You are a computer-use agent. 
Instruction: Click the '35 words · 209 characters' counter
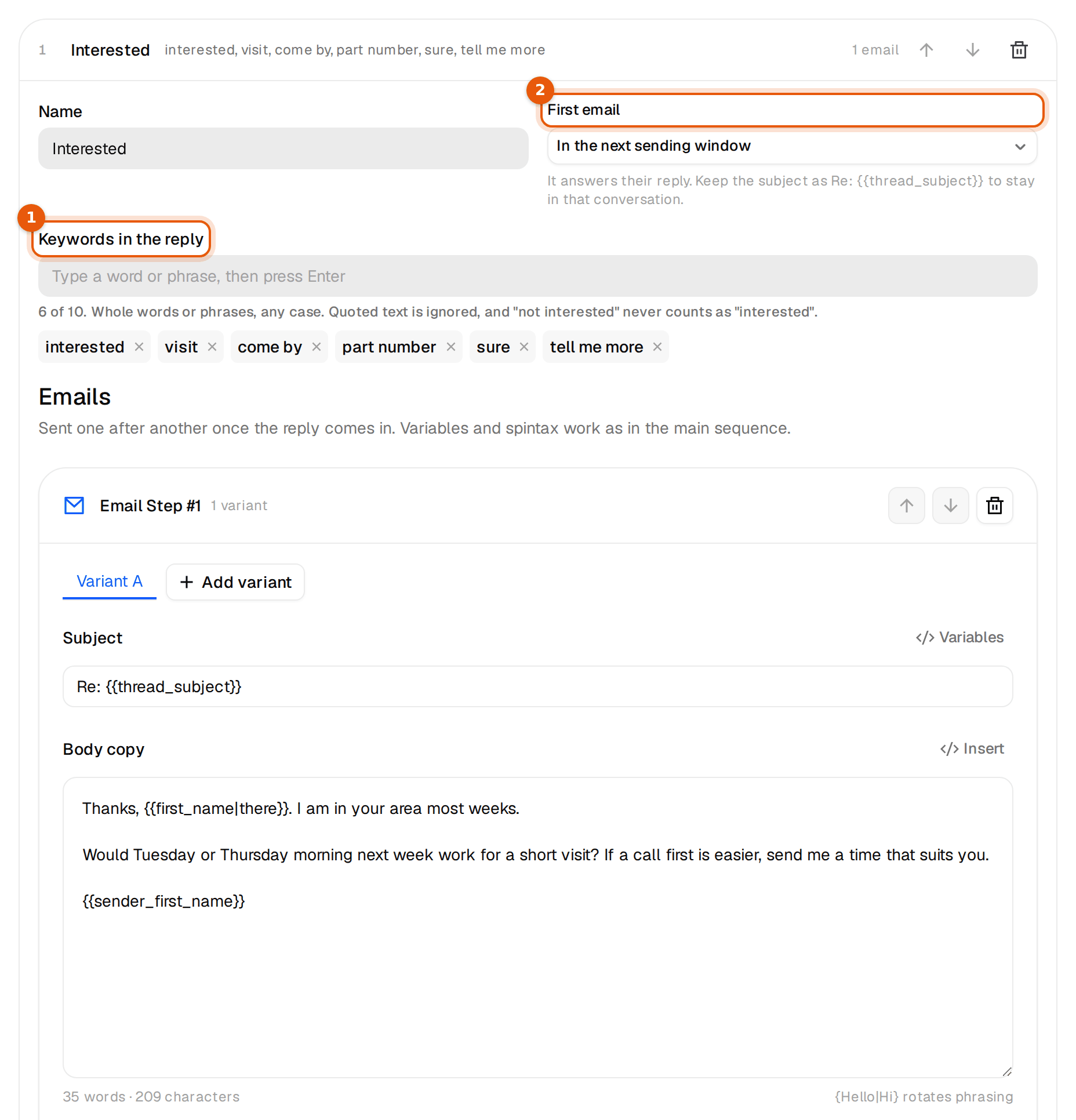coord(151,1097)
